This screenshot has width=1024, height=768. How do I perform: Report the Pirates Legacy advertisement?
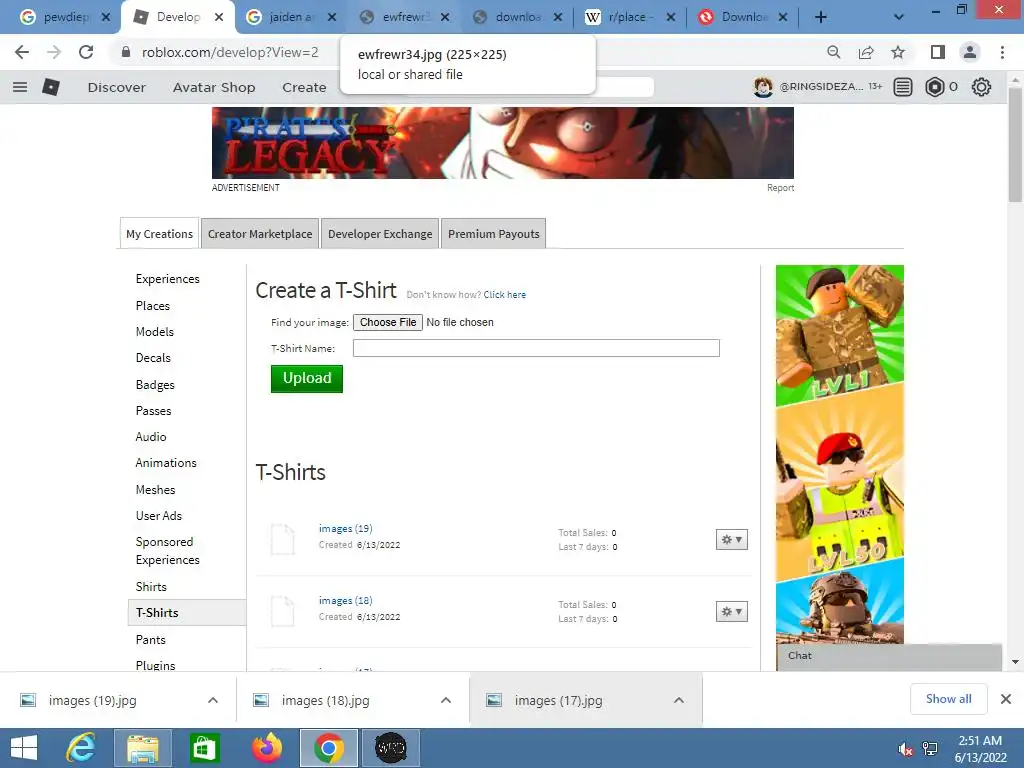tap(780, 188)
